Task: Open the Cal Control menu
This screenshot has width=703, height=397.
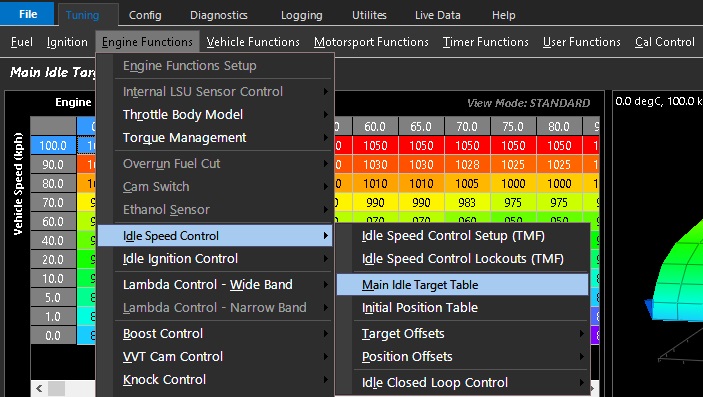Action: 664,42
